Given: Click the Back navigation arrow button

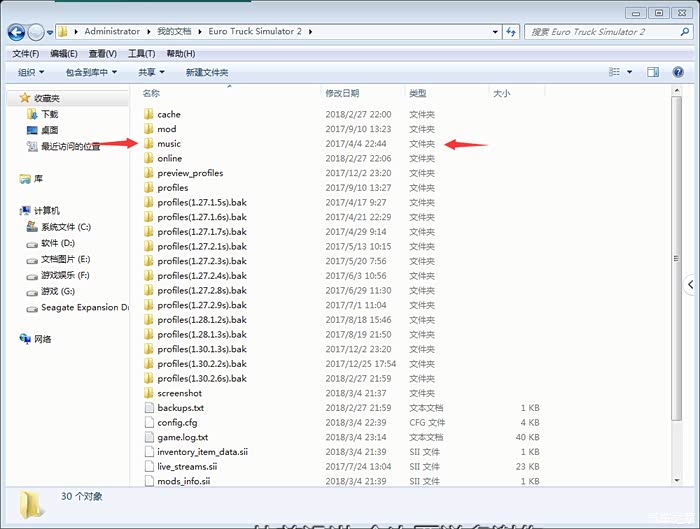Looking at the screenshot, I should tap(17, 32).
